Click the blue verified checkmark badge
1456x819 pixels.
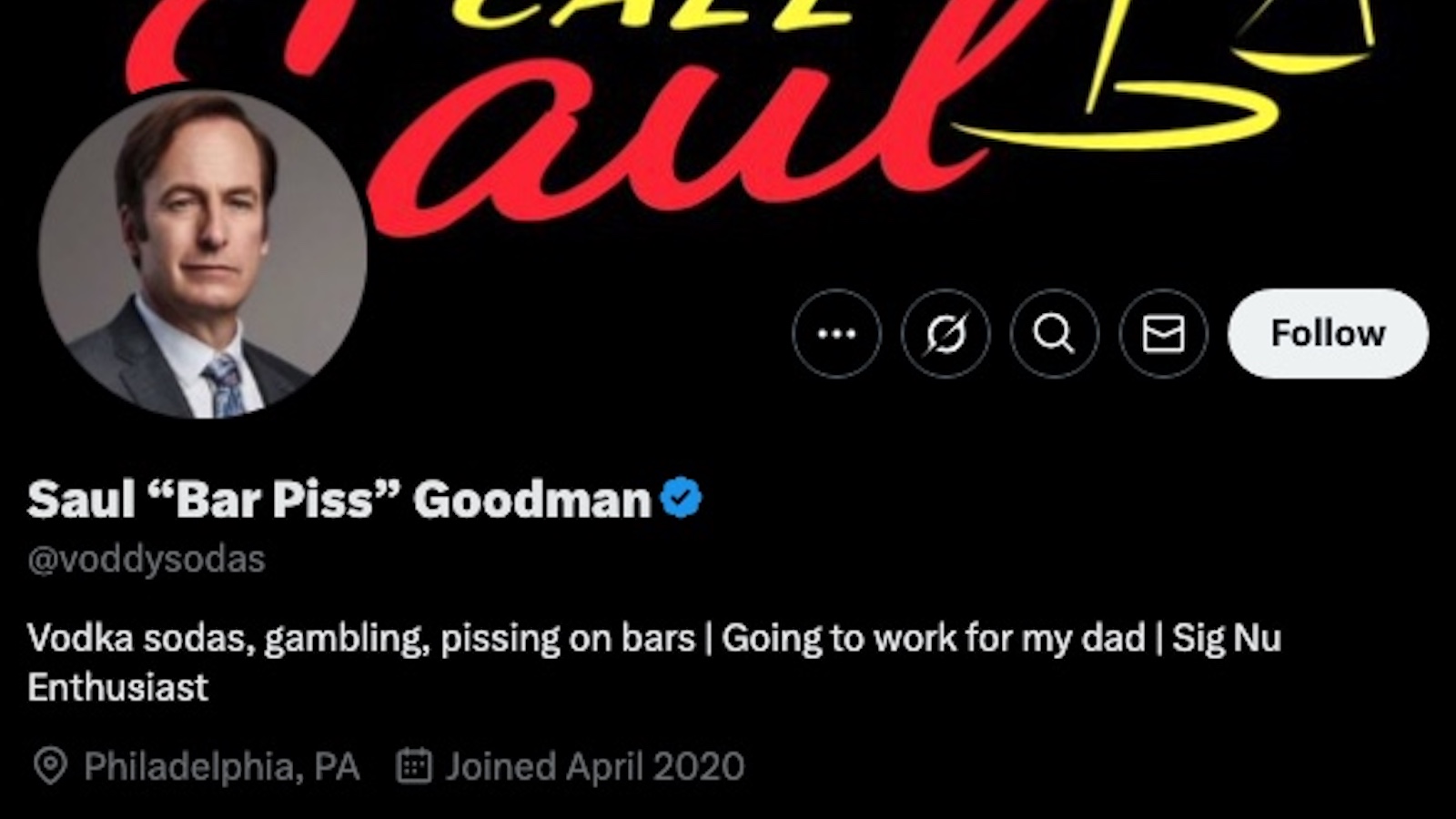(x=681, y=499)
